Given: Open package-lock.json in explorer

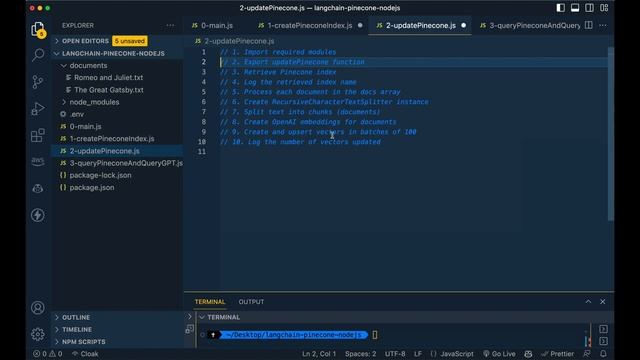Looking at the screenshot, I should coord(100,176).
